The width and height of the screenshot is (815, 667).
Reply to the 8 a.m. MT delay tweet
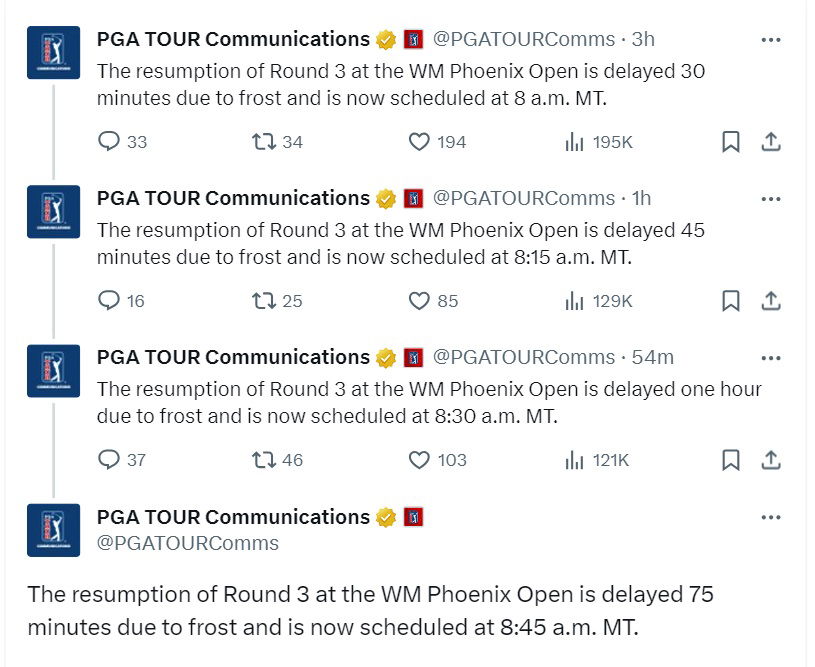pos(109,142)
